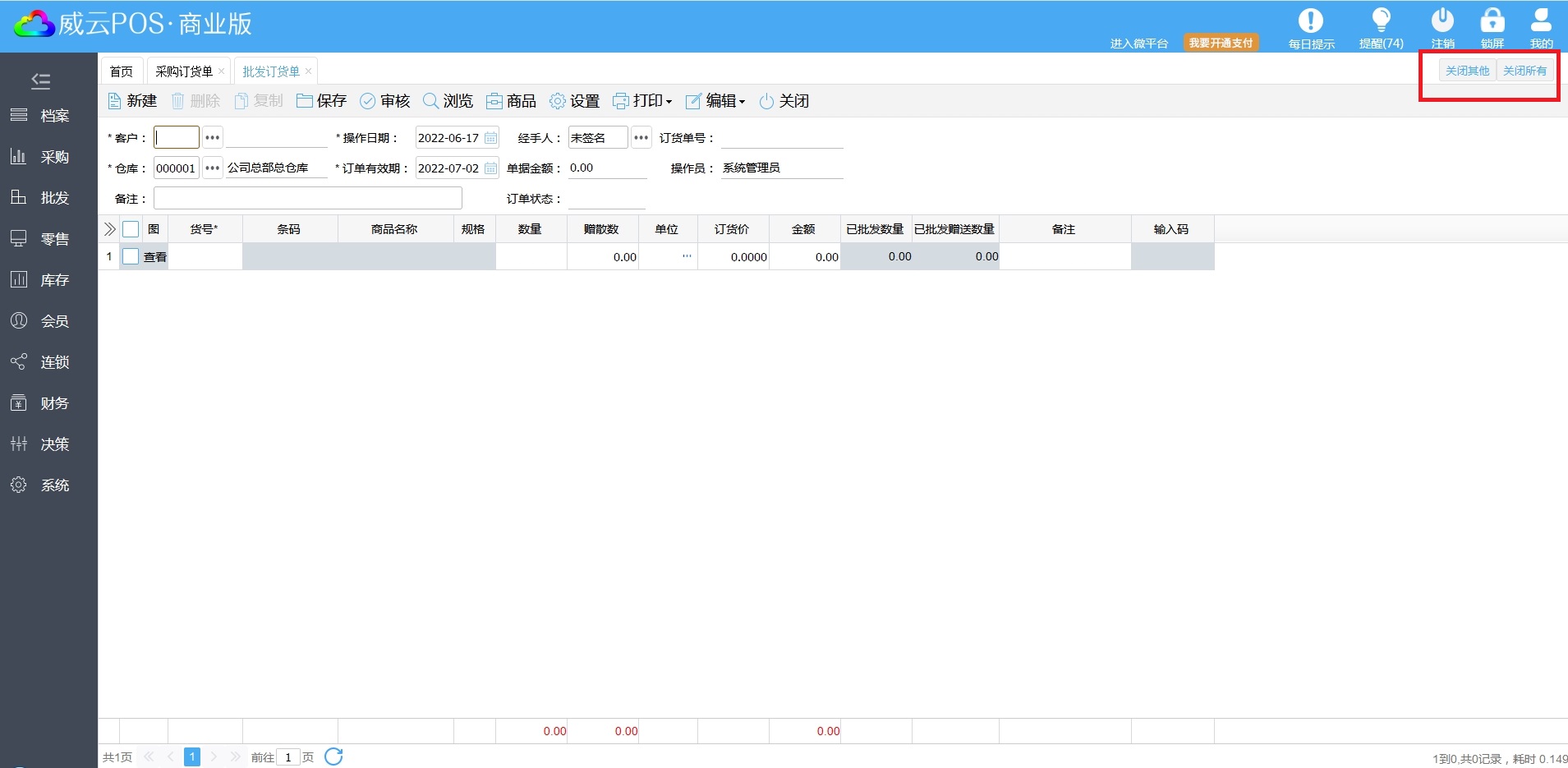Viewport: 1568px width, 768px height.
Task: Collapse the left sidebar menu icon
Action: tap(40, 80)
